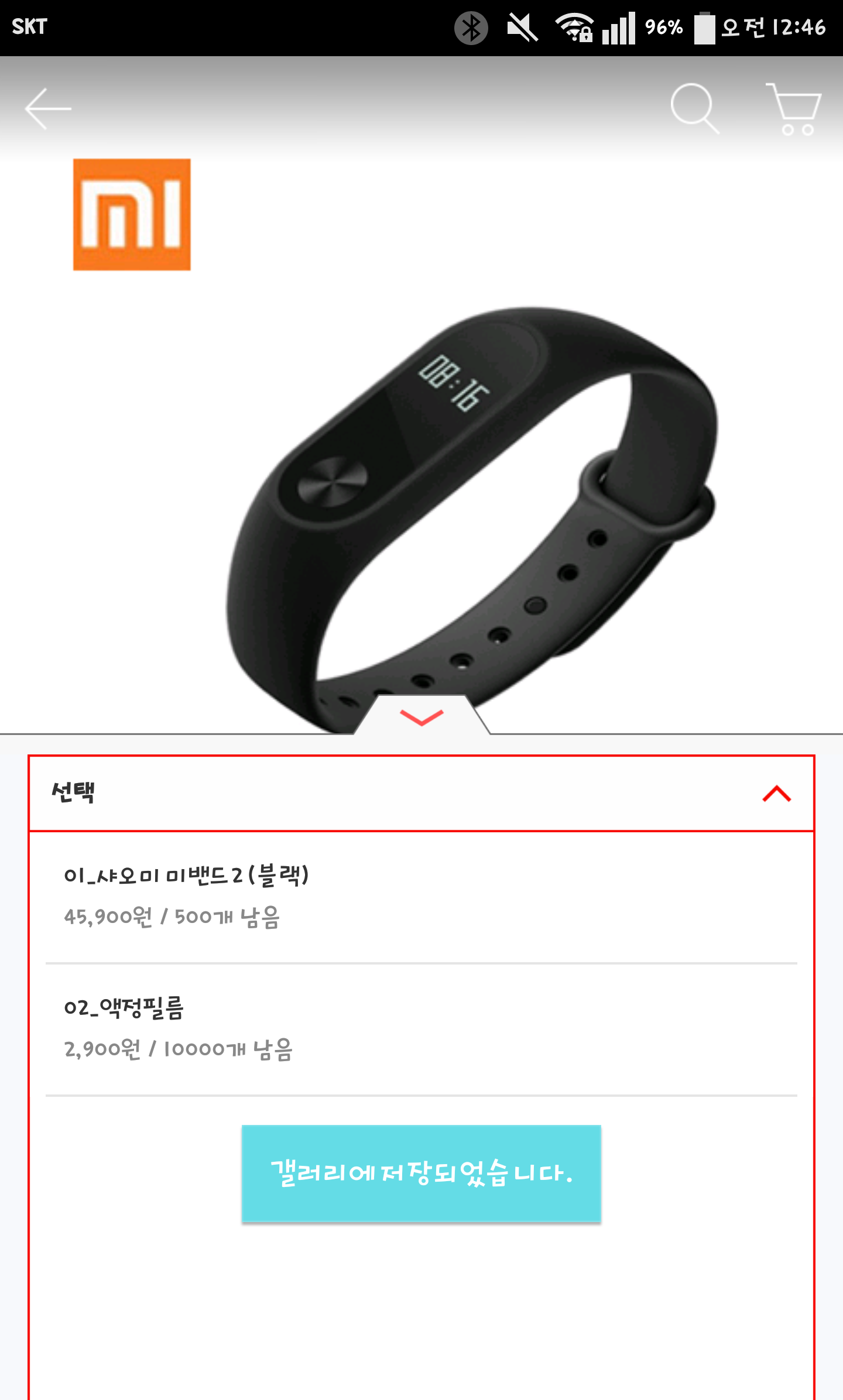Open the search magnifier icon
The width and height of the screenshot is (843, 1400).
coord(695,108)
